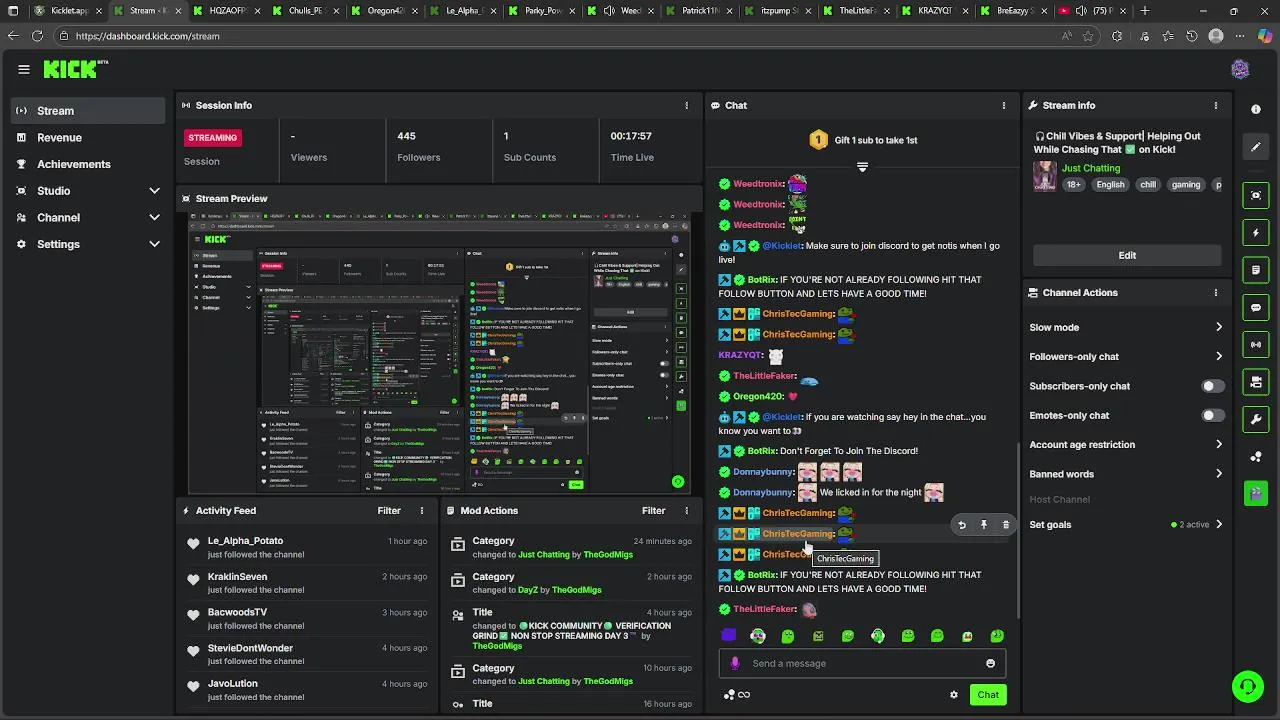Viewport: 1280px width, 720px height.
Task: Select Revenue in left sidebar
Action: coord(88,138)
